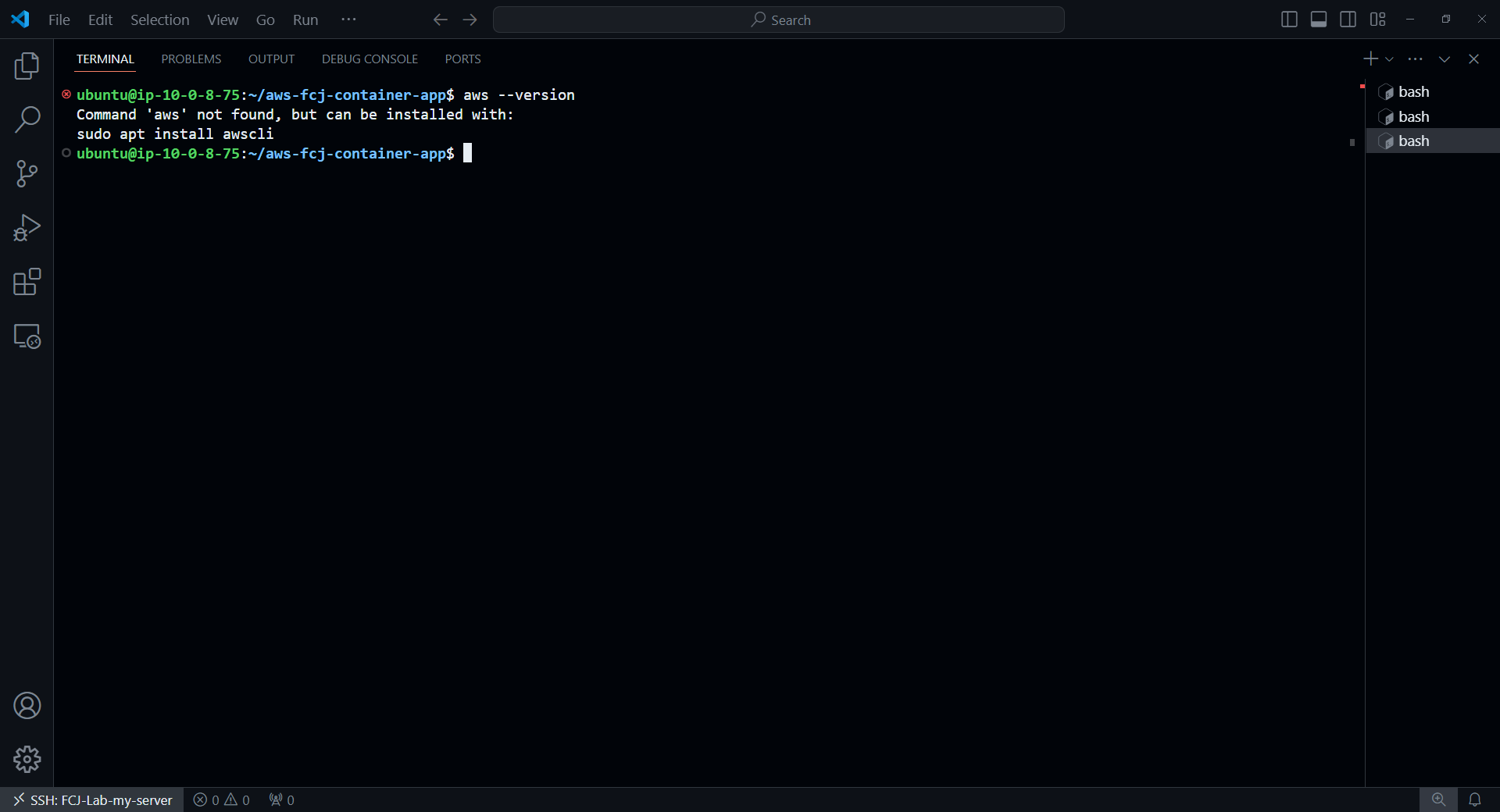1500x812 pixels.
Task: Open the Search view in activity bar
Action: [x=27, y=119]
